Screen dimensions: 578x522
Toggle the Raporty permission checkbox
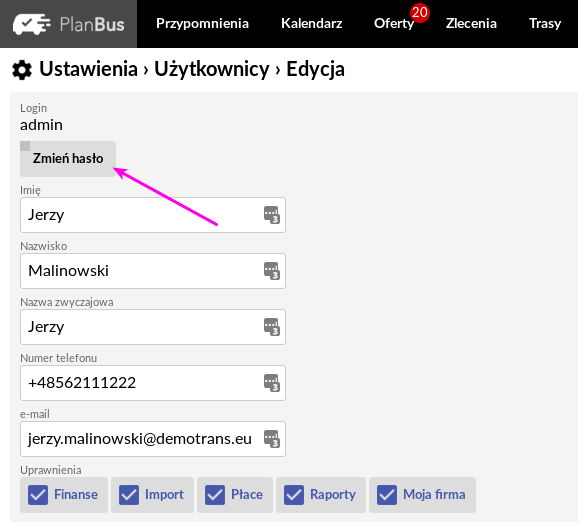pyautogui.click(x=294, y=495)
